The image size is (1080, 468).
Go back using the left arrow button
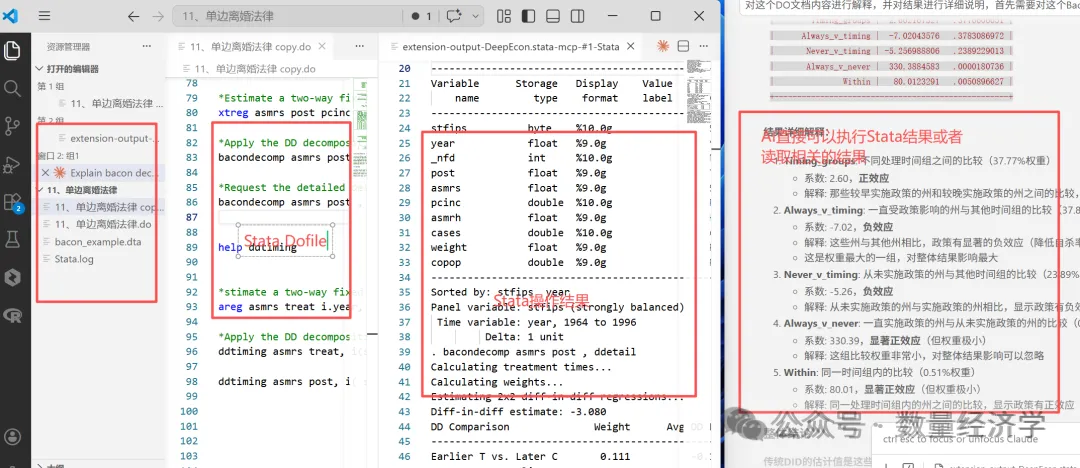click(134, 16)
